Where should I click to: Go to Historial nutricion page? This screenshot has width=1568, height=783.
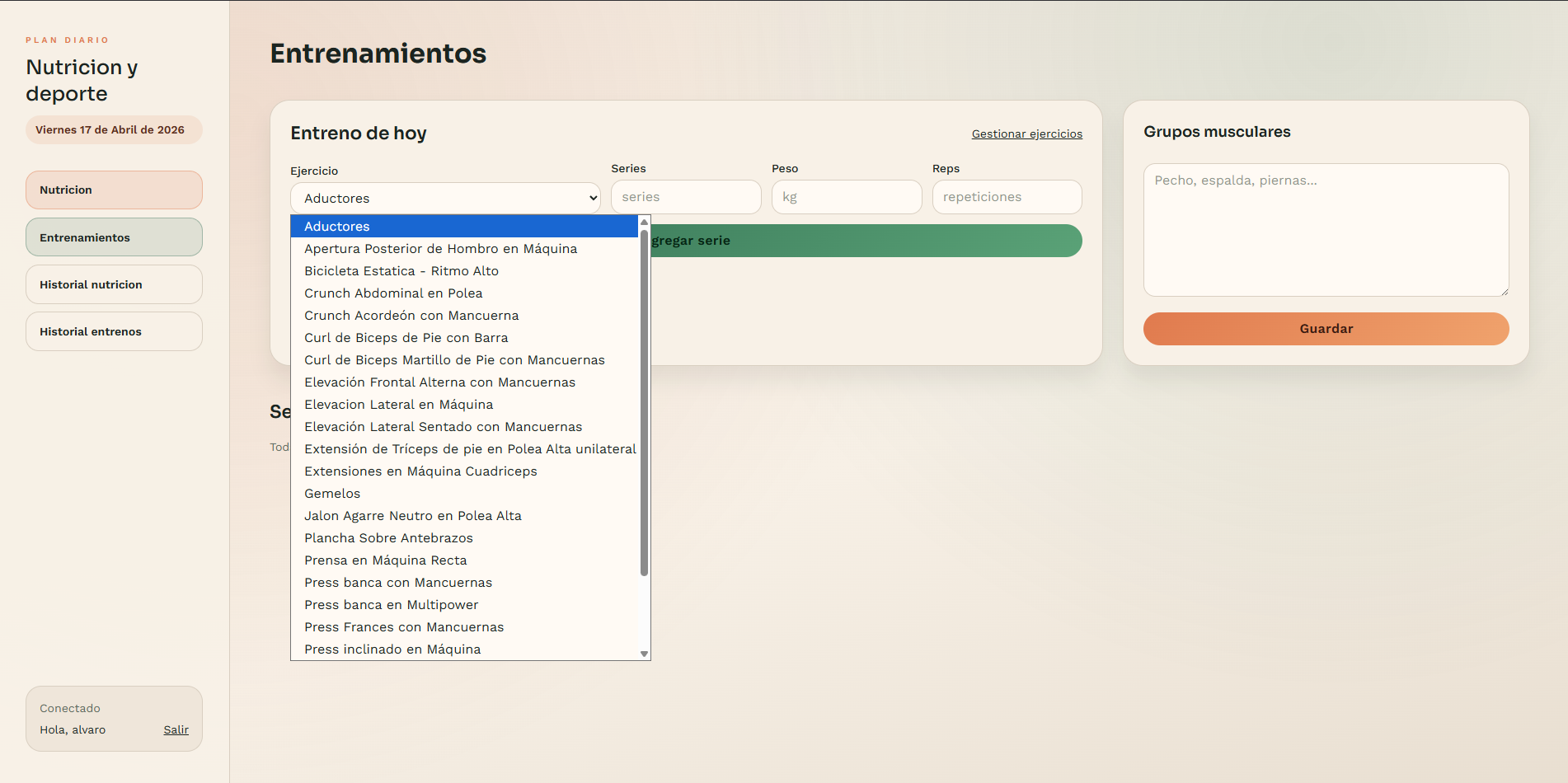coord(114,284)
